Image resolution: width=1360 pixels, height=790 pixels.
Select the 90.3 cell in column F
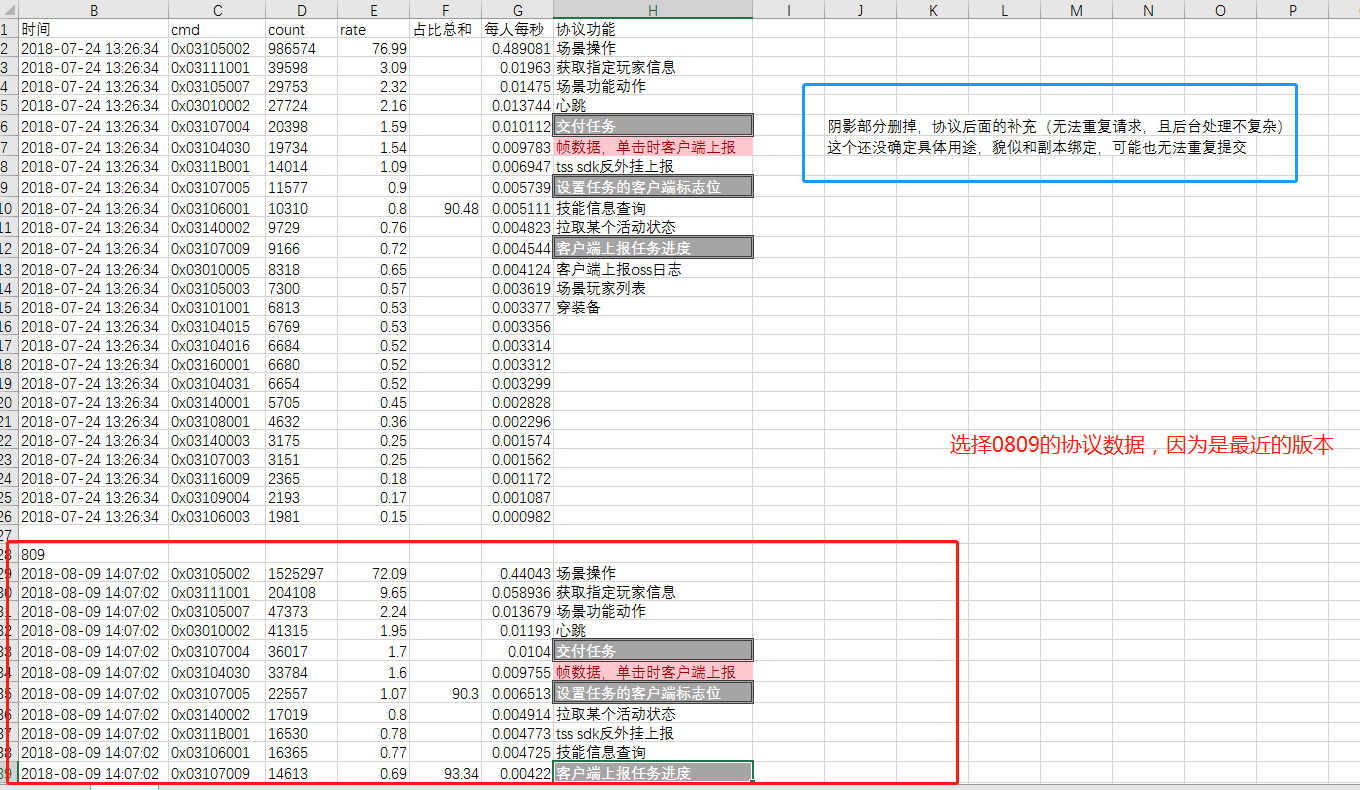pyautogui.click(x=445, y=693)
